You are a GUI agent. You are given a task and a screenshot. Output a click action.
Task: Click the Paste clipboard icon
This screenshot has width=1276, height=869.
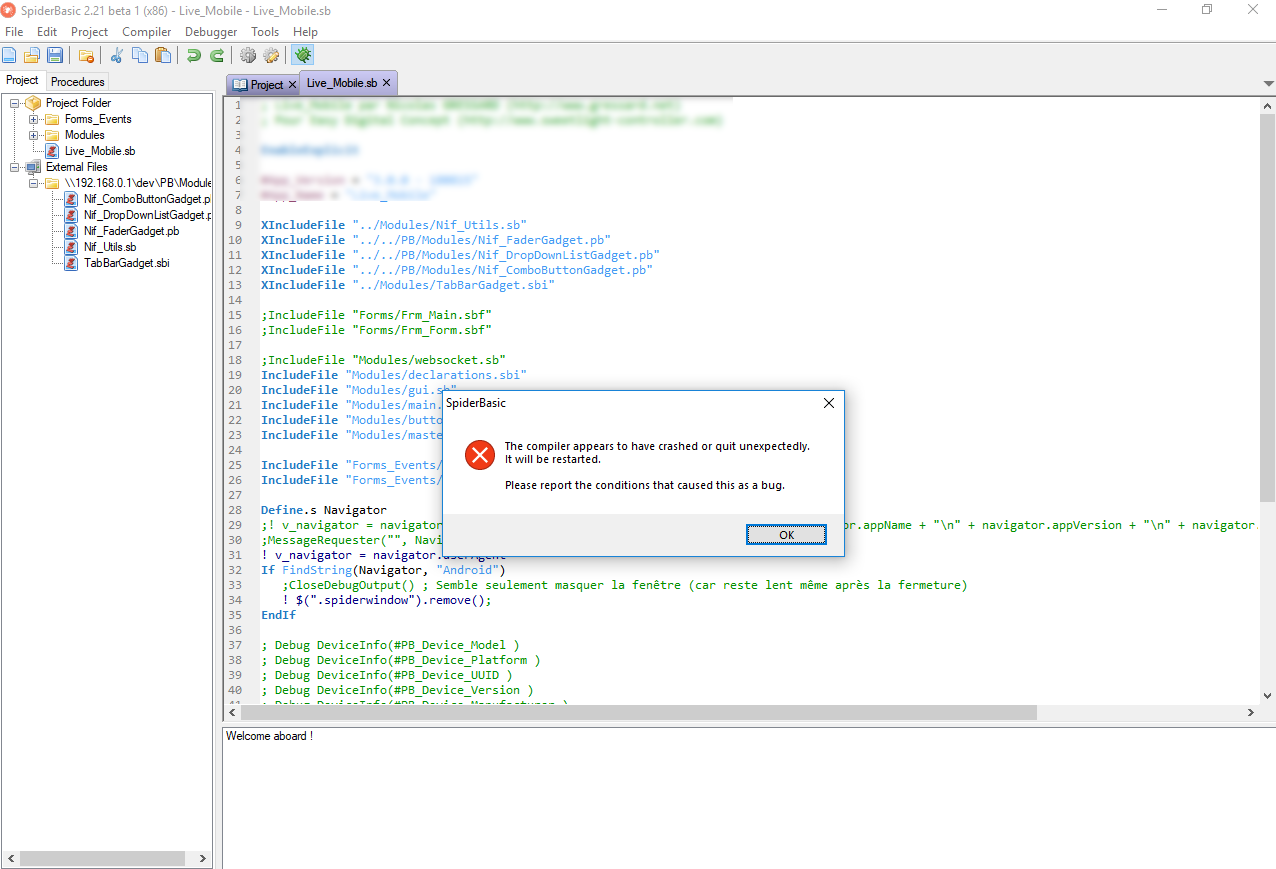(163, 55)
